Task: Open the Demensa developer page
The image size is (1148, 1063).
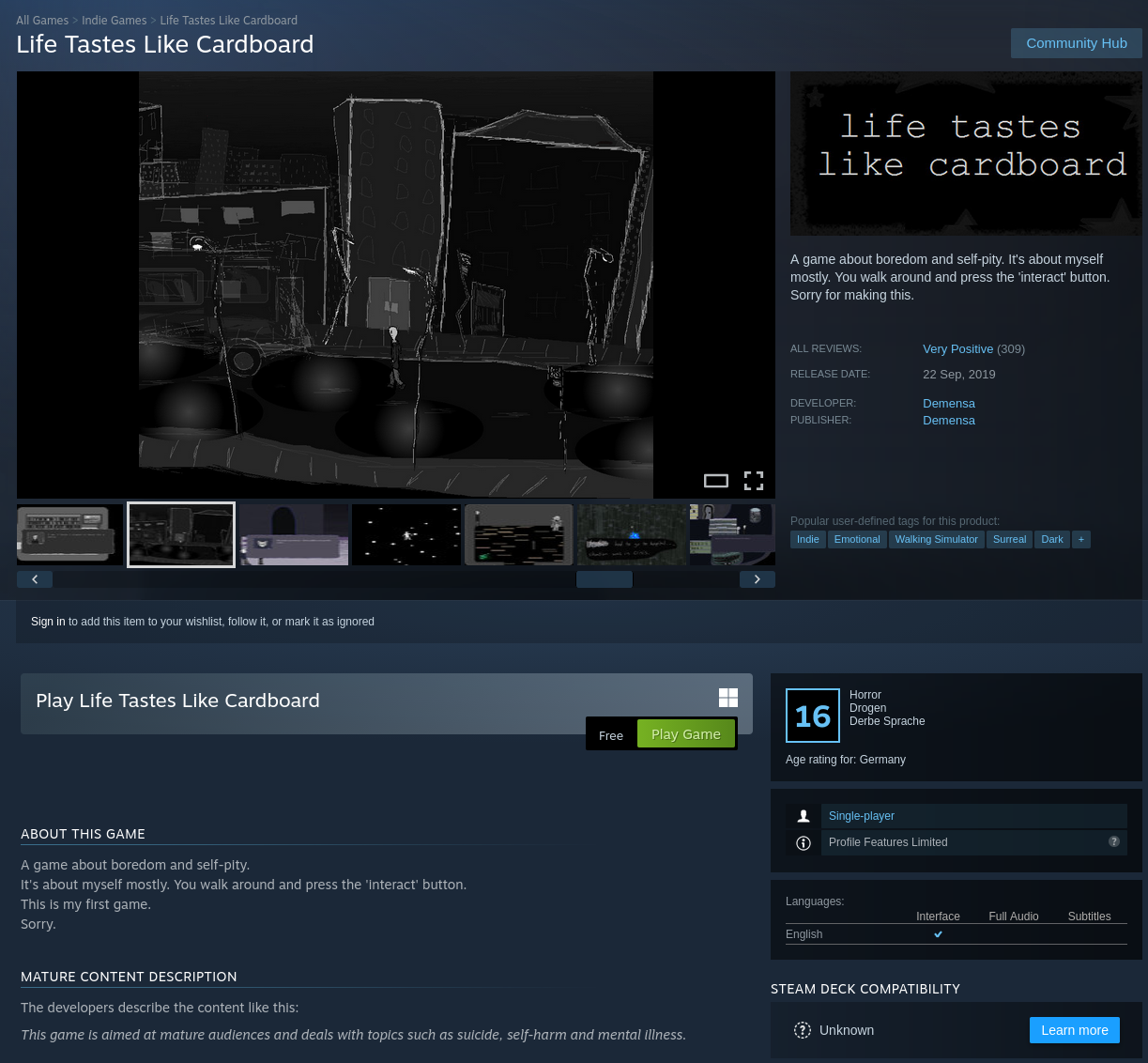Action: click(948, 403)
